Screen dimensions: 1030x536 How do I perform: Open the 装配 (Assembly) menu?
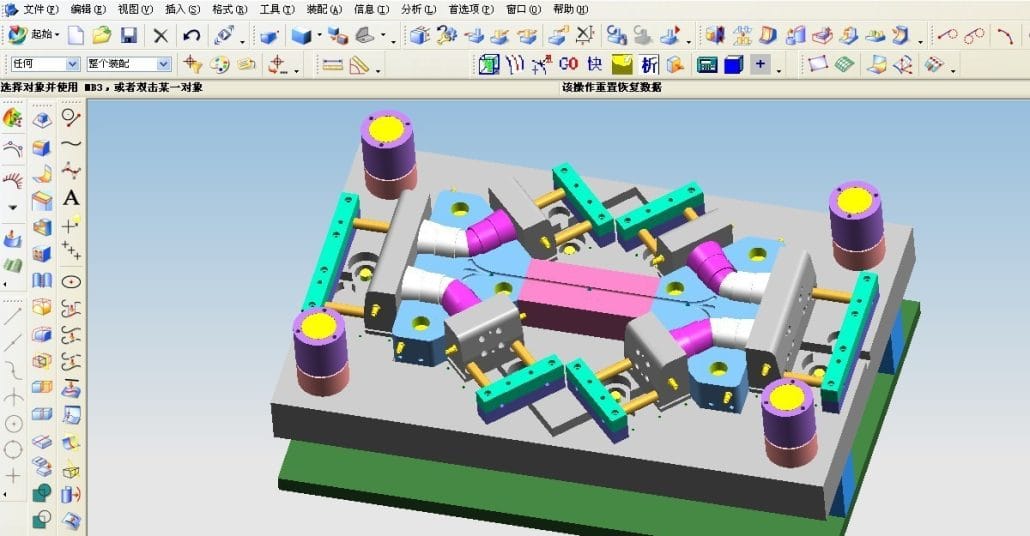pos(324,9)
